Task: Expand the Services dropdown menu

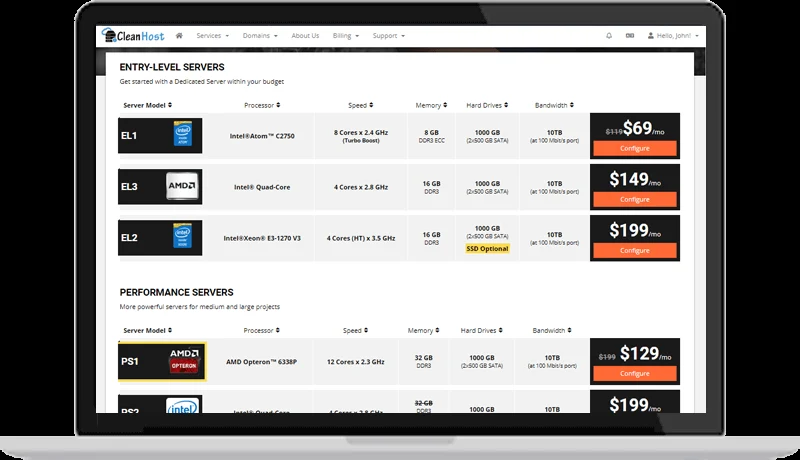Action: tap(213, 36)
